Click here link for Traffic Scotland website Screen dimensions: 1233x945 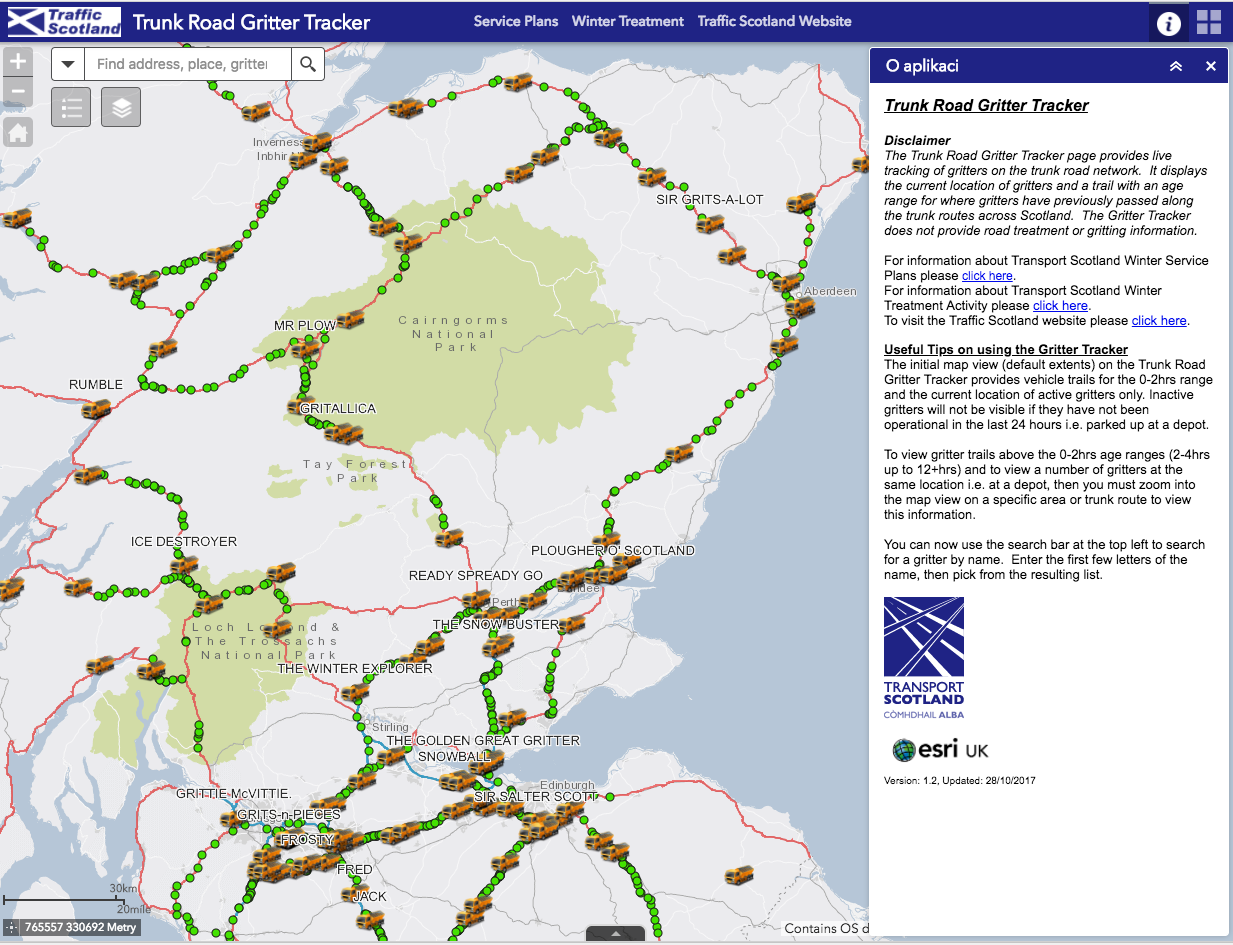(1159, 321)
